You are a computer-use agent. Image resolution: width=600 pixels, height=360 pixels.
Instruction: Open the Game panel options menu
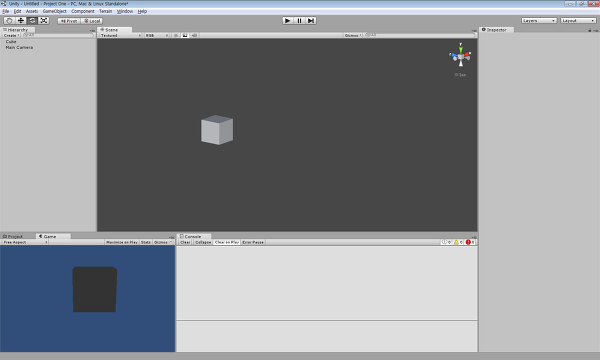point(171,237)
